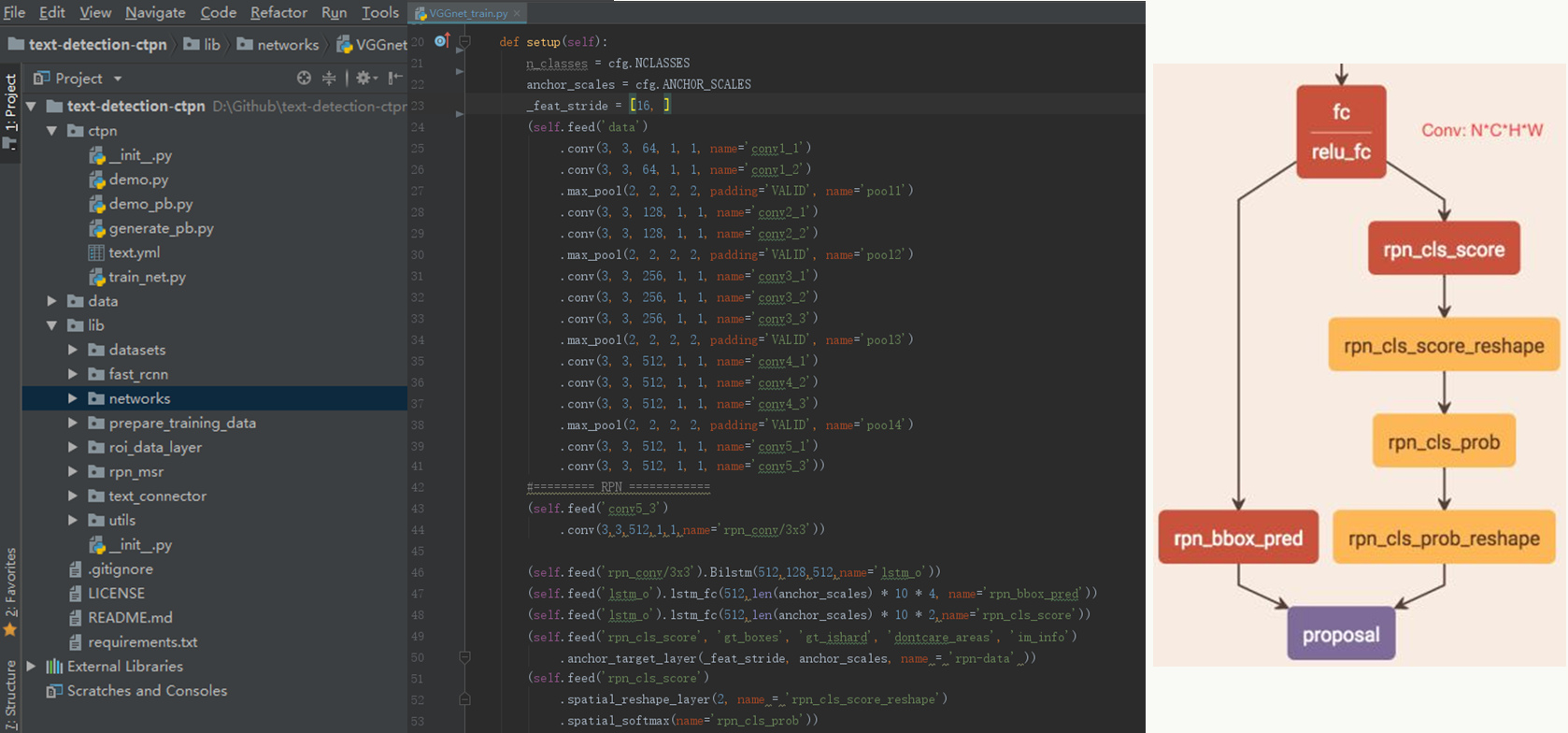Screen dimensions: 1568x733
Task: Open the Favorites star tool window
Action: pyautogui.click(x=10, y=630)
